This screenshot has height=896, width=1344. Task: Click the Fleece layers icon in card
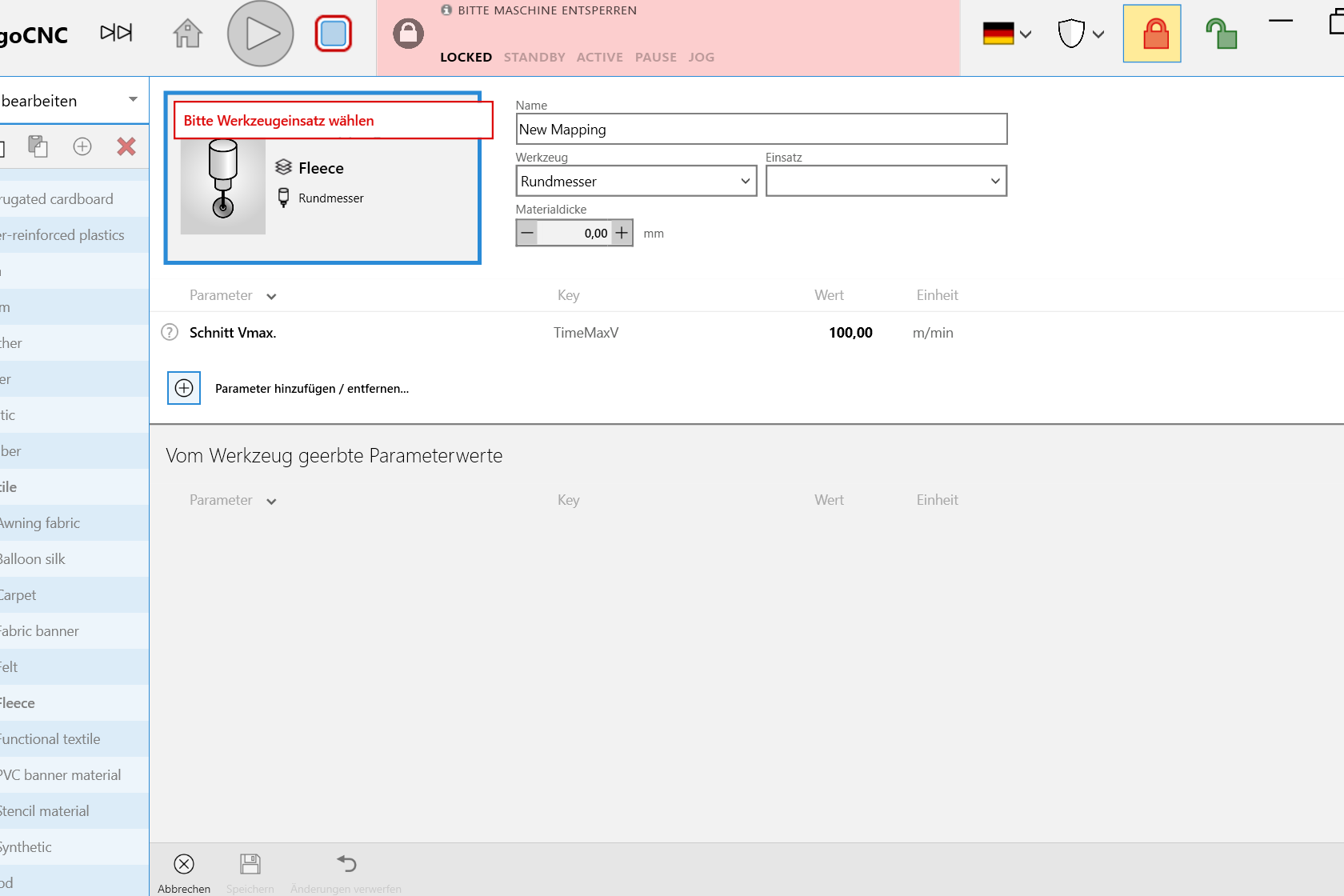click(283, 167)
